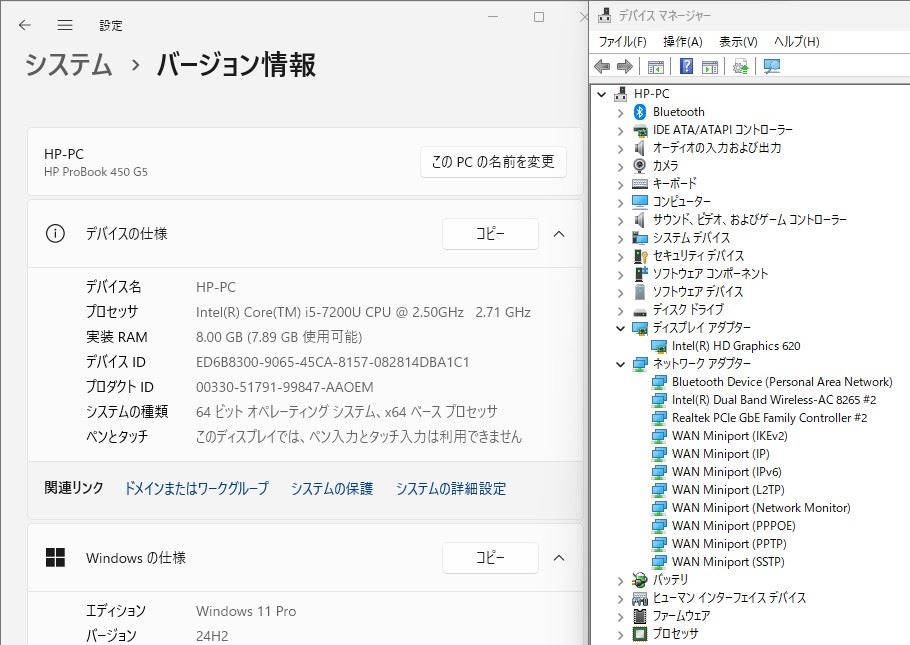This screenshot has height=645, width=910.
Task: Select WAN Miniport (L2TP) entry
Action: pos(728,489)
